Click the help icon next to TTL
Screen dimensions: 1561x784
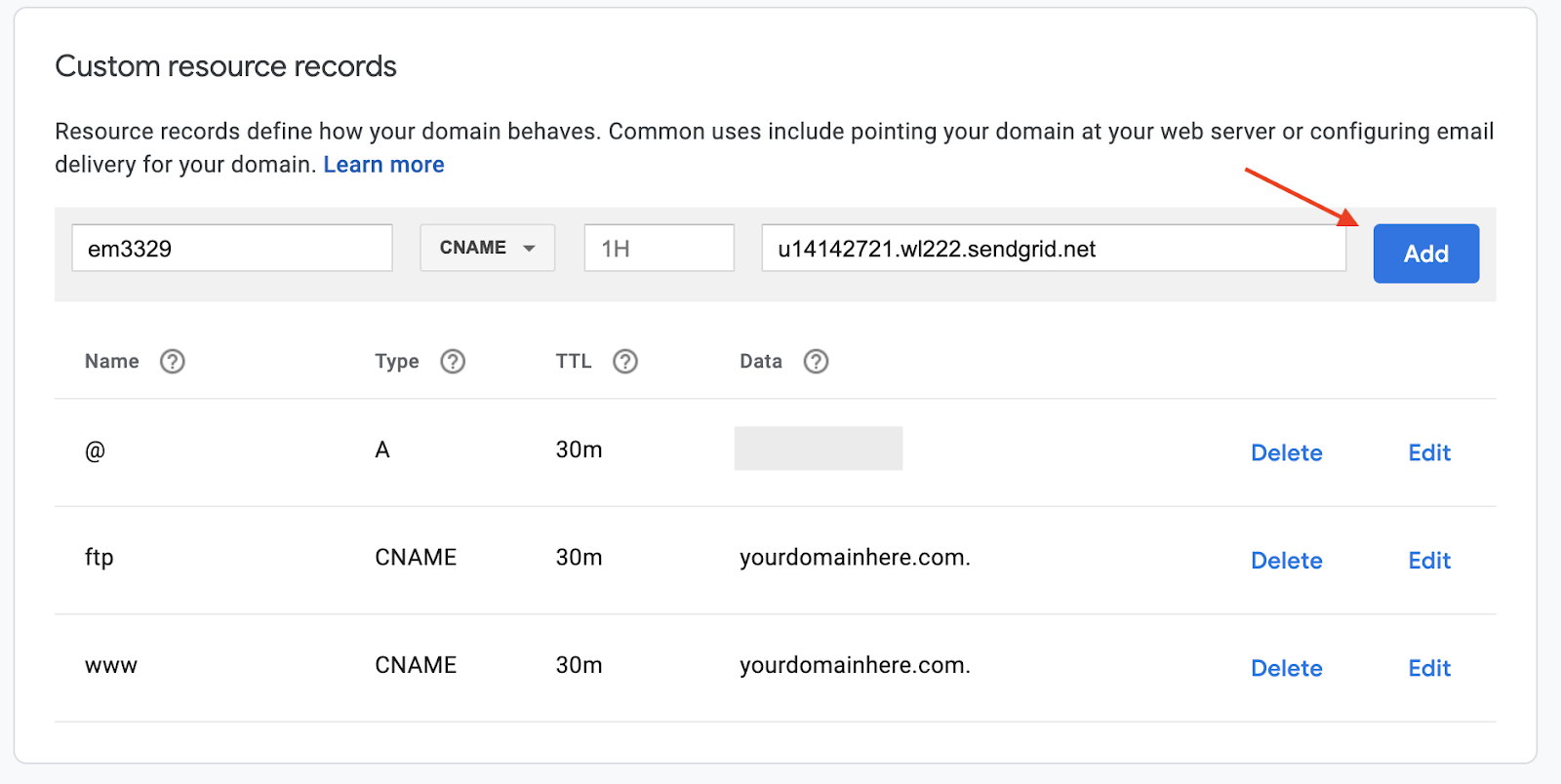pyautogui.click(x=625, y=362)
